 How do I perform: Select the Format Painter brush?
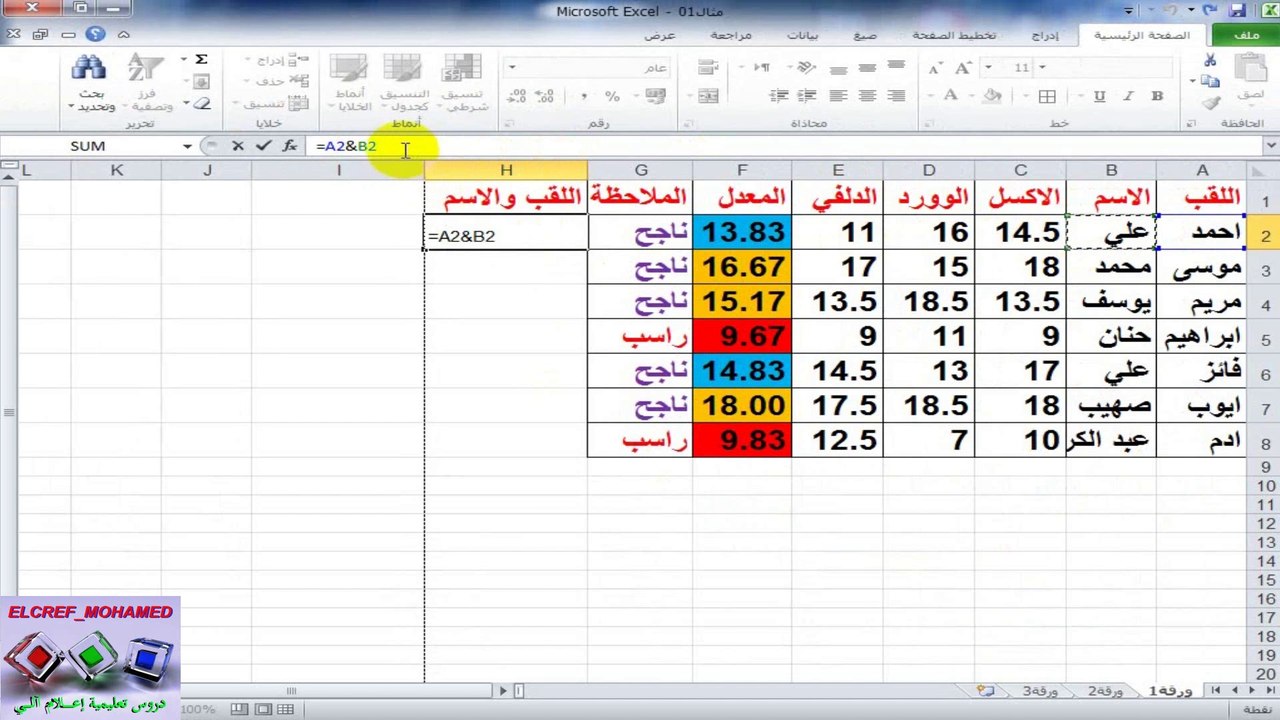tap(1210, 103)
